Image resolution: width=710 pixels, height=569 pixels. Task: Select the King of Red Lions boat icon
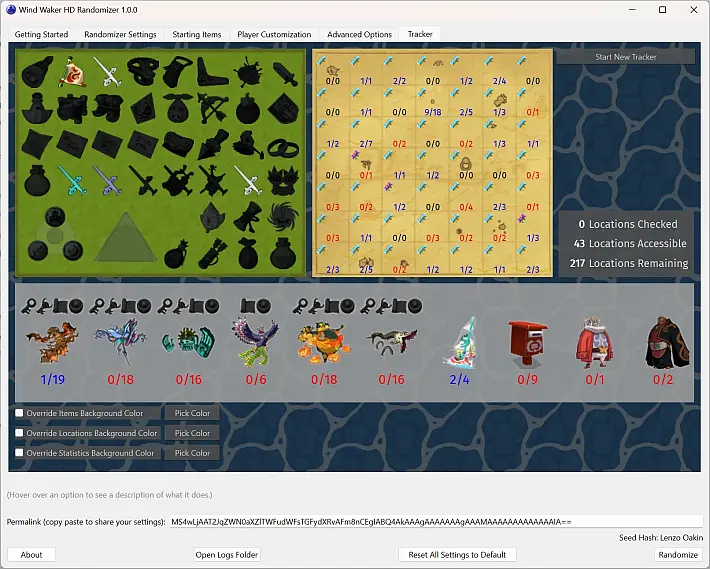coord(460,343)
